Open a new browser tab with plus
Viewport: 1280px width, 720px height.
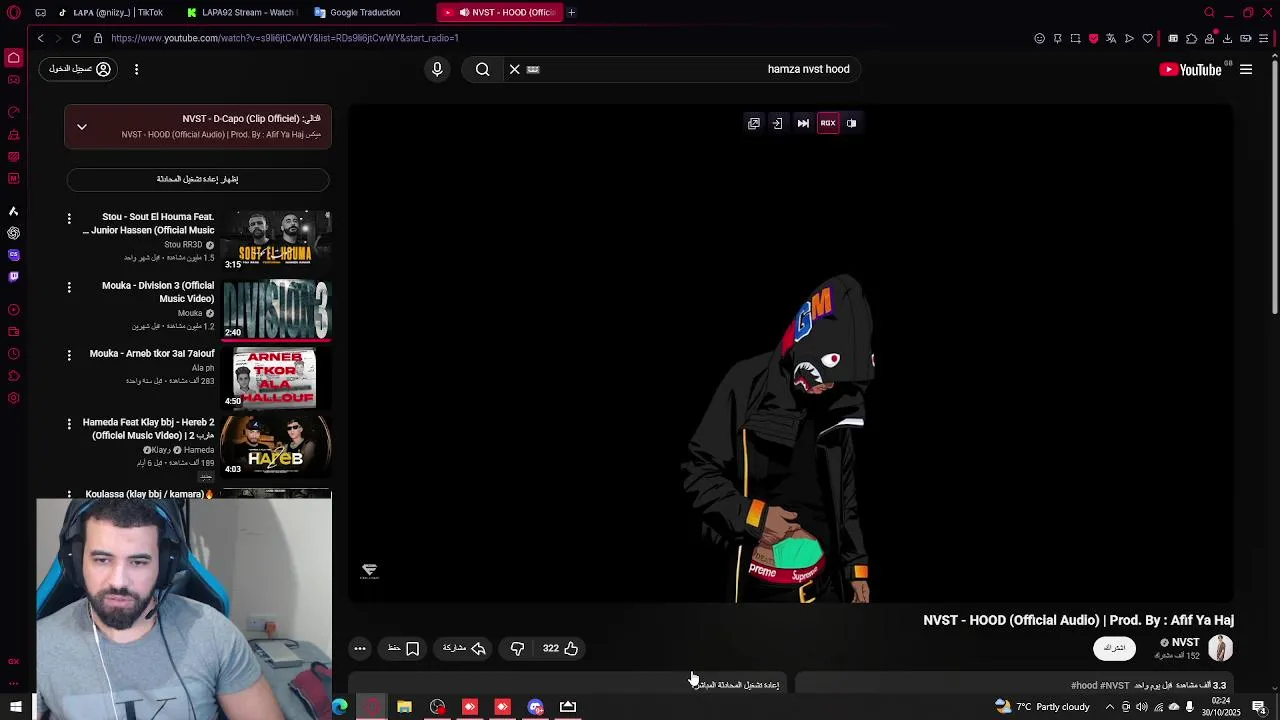pos(571,12)
